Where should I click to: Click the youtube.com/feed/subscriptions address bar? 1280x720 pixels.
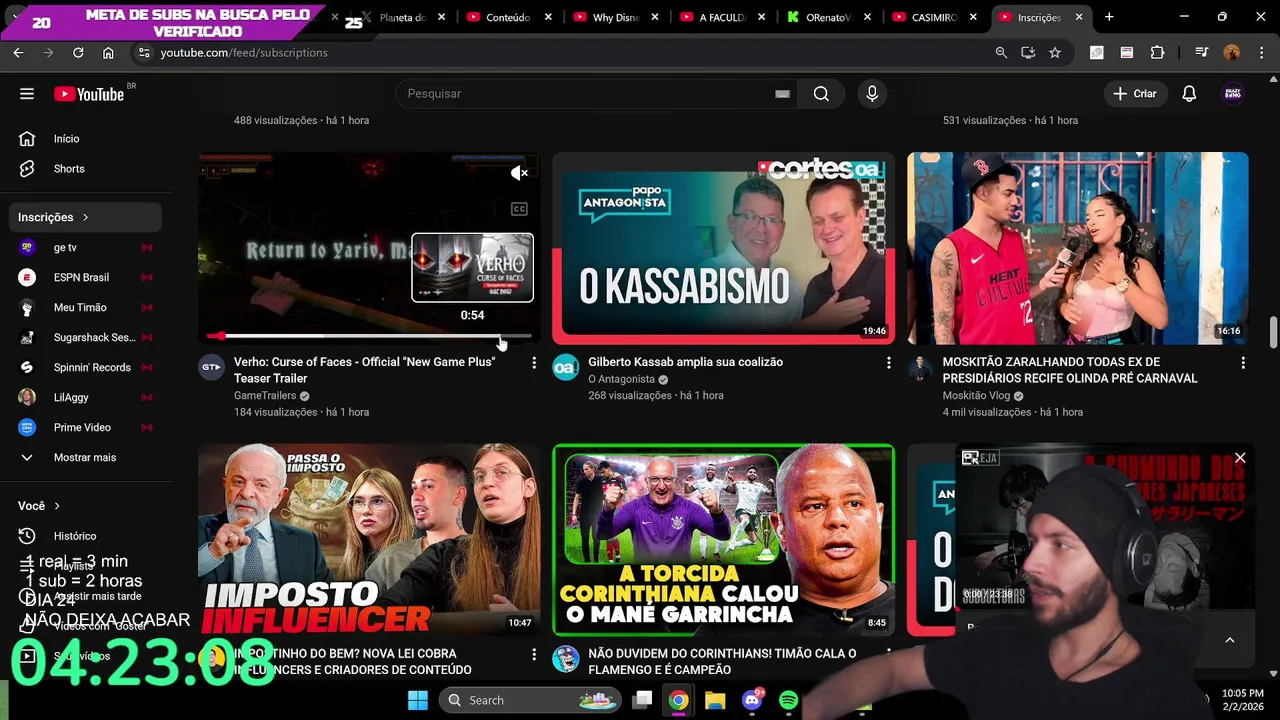(x=244, y=53)
